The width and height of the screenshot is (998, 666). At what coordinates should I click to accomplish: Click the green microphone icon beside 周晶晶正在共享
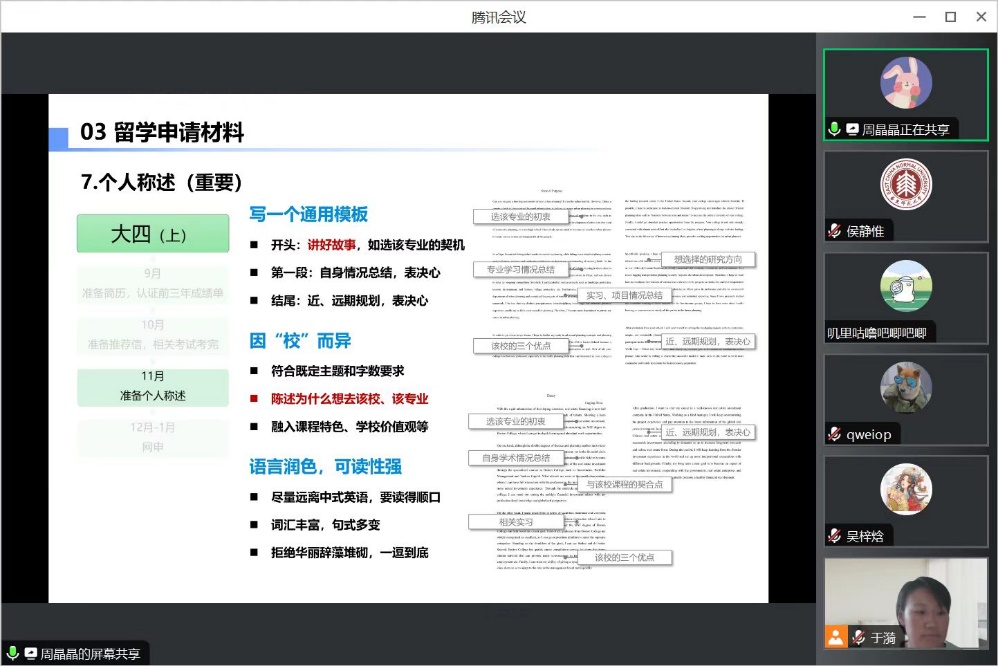coord(835,129)
